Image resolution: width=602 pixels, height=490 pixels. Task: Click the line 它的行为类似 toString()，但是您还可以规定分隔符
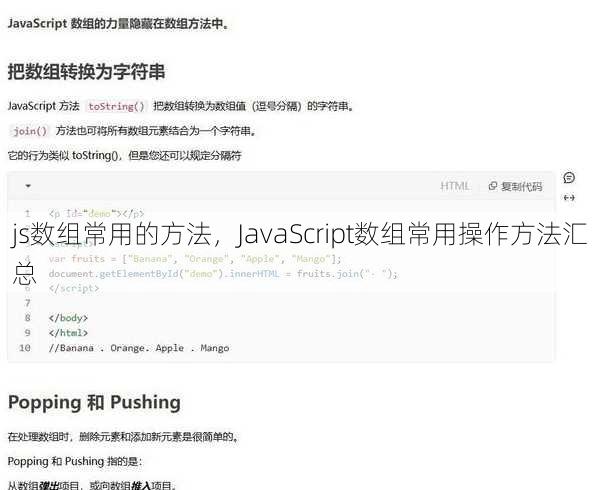[124, 156]
